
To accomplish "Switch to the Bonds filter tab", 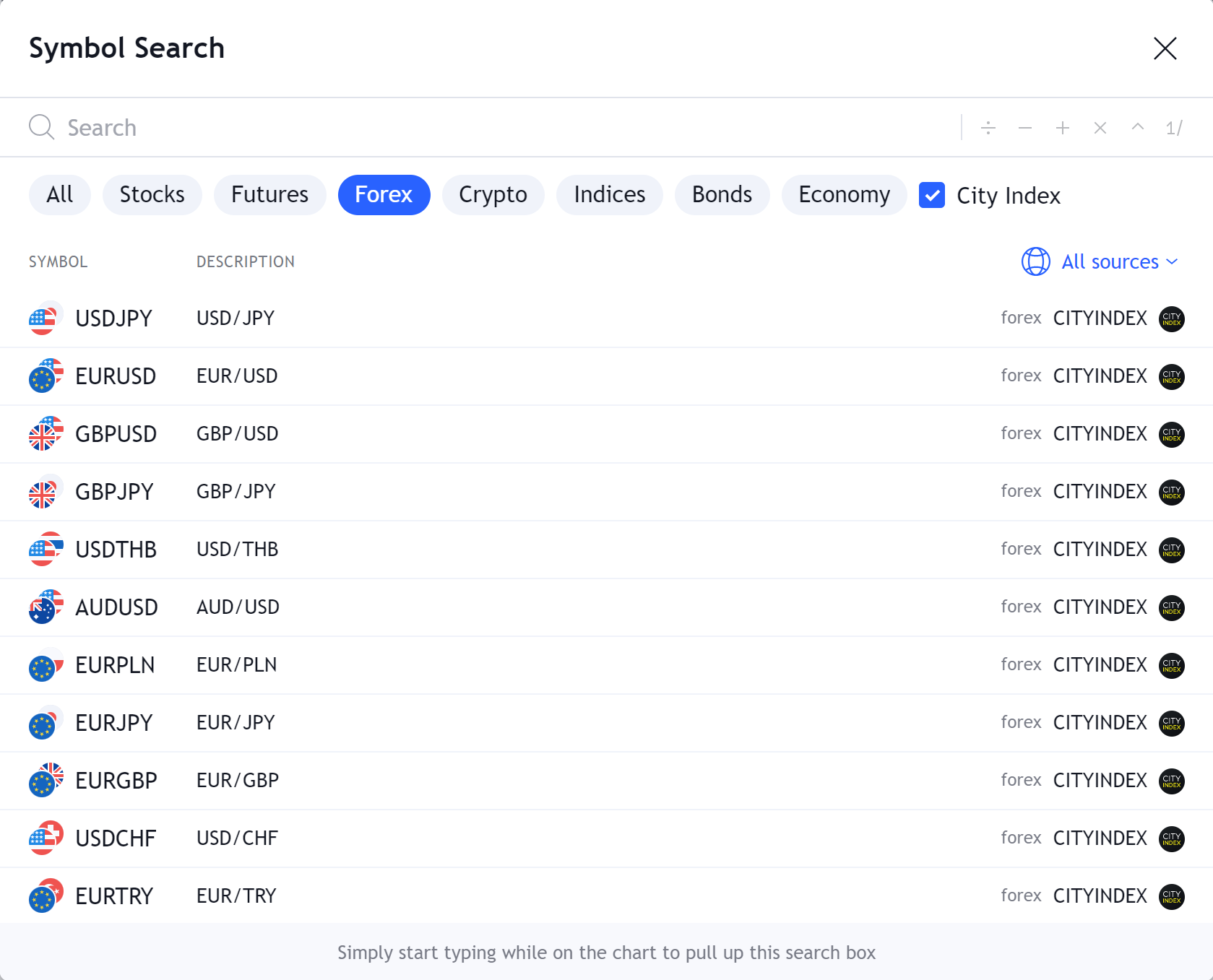I will pyautogui.click(x=722, y=195).
